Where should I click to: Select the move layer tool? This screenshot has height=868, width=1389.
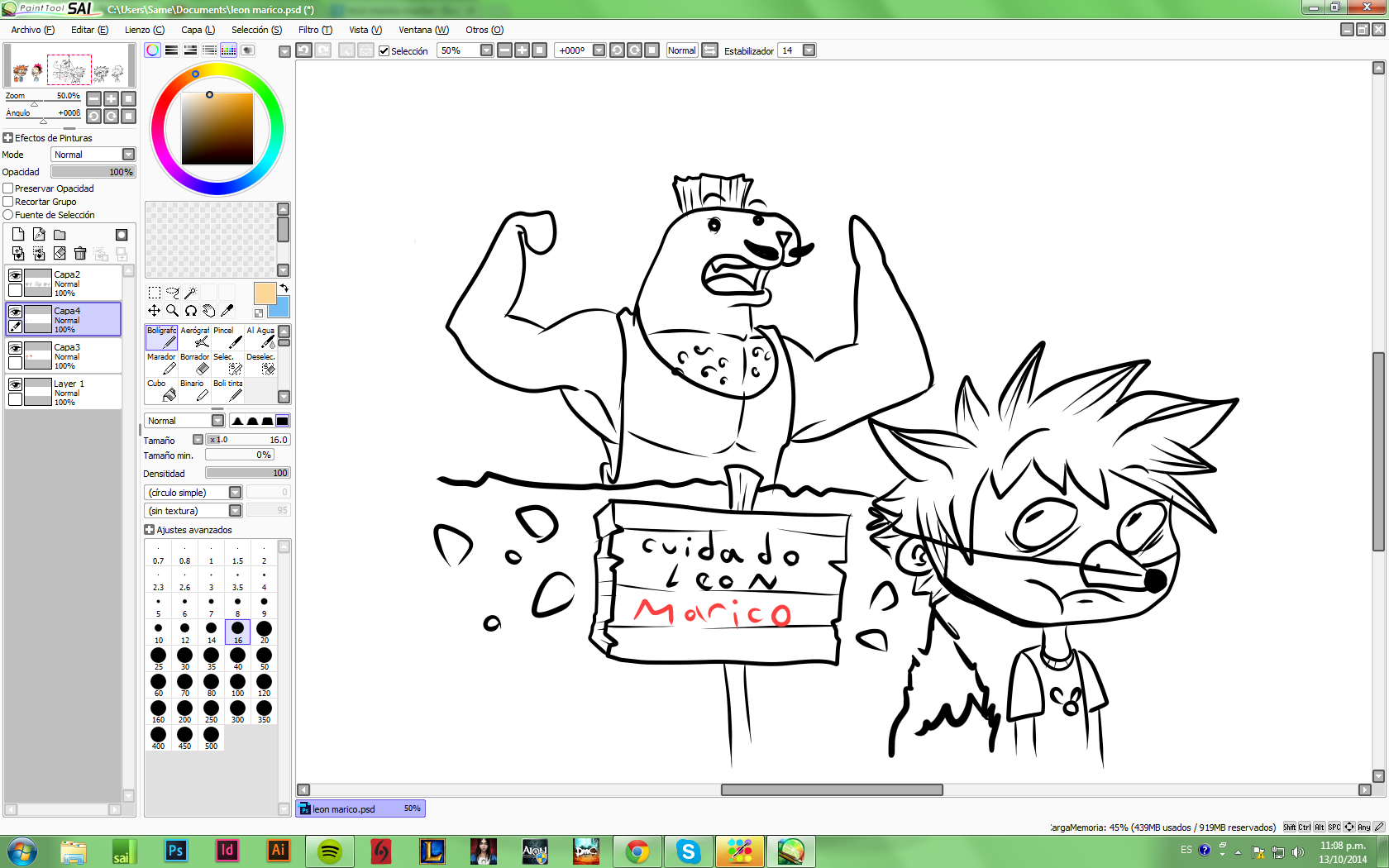point(154,311)
